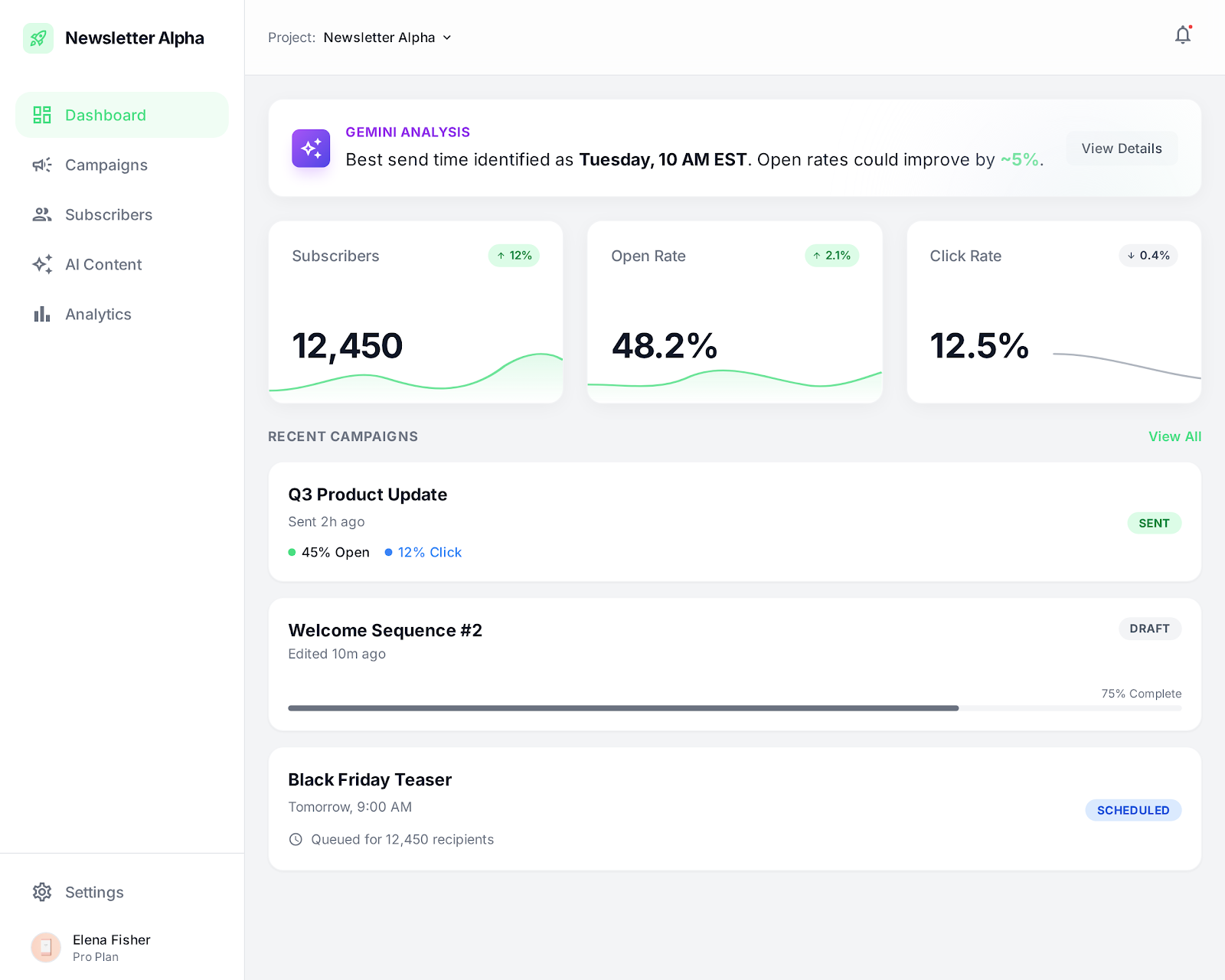Click the Welcome Sequence progress bar
The height and width of the screenshot is (980, 1225).
tap(734, 707)
